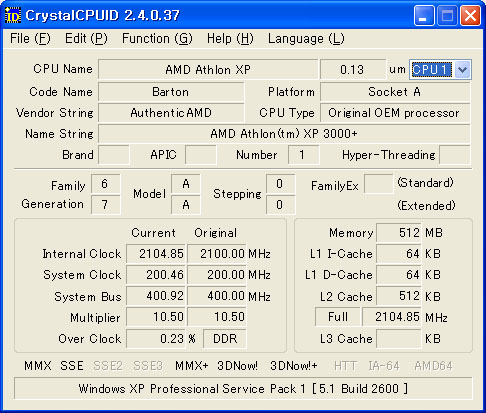Click the Over Clock 0.23 value
The image size is (486, 413).
pyautogui.click(x=155, y=339)
